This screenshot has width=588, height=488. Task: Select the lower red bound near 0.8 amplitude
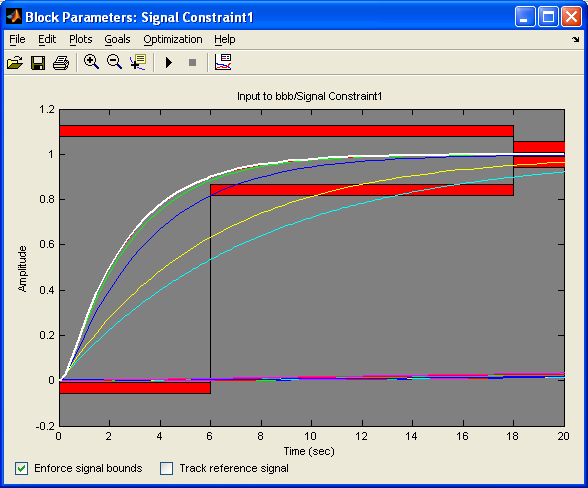coord(362,190)
